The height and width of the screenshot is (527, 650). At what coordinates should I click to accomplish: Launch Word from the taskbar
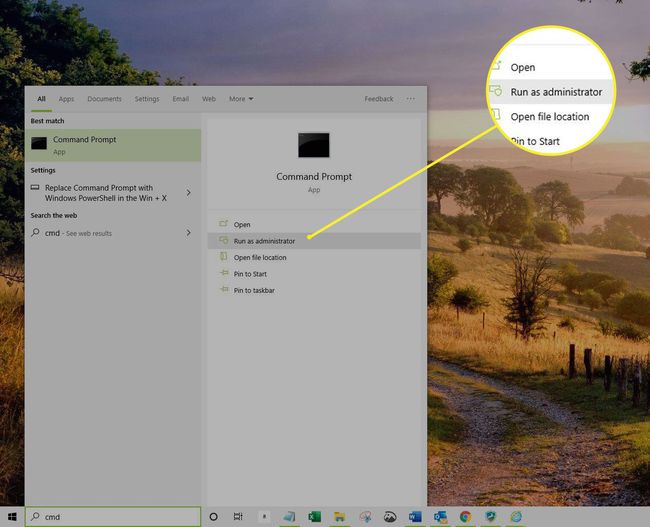tap(415, 517)
